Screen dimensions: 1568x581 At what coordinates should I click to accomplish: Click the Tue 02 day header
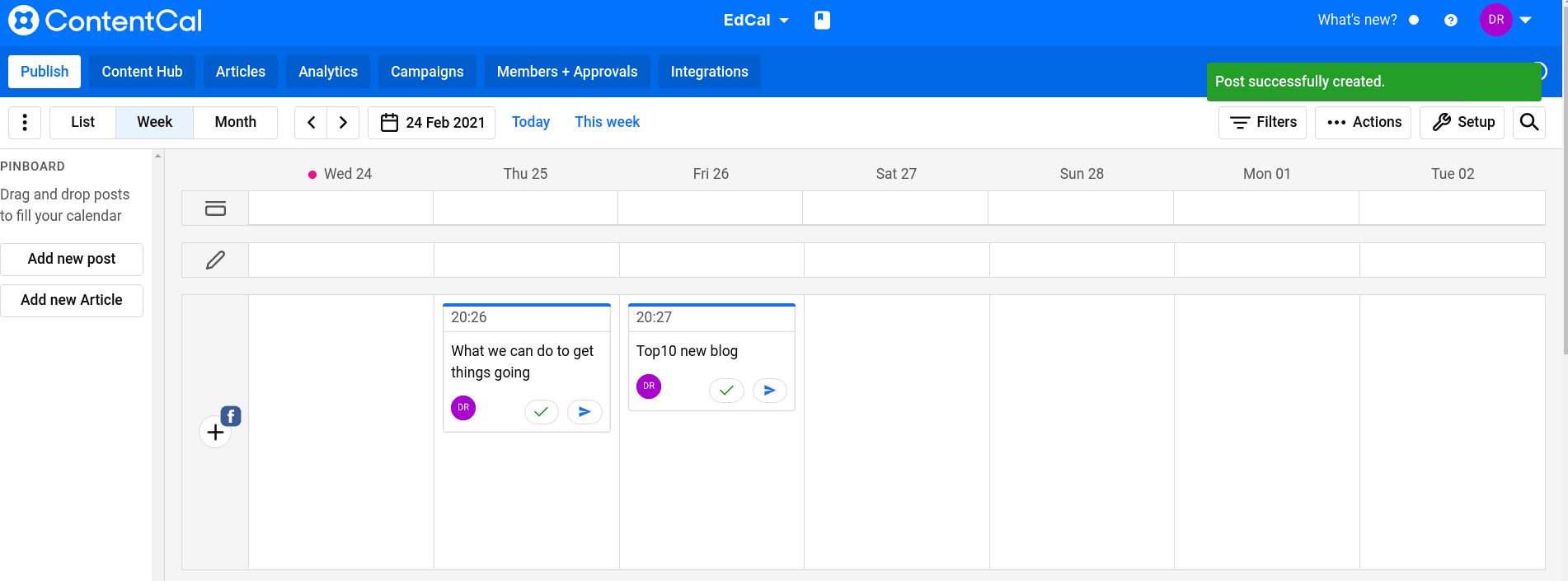1453,174
